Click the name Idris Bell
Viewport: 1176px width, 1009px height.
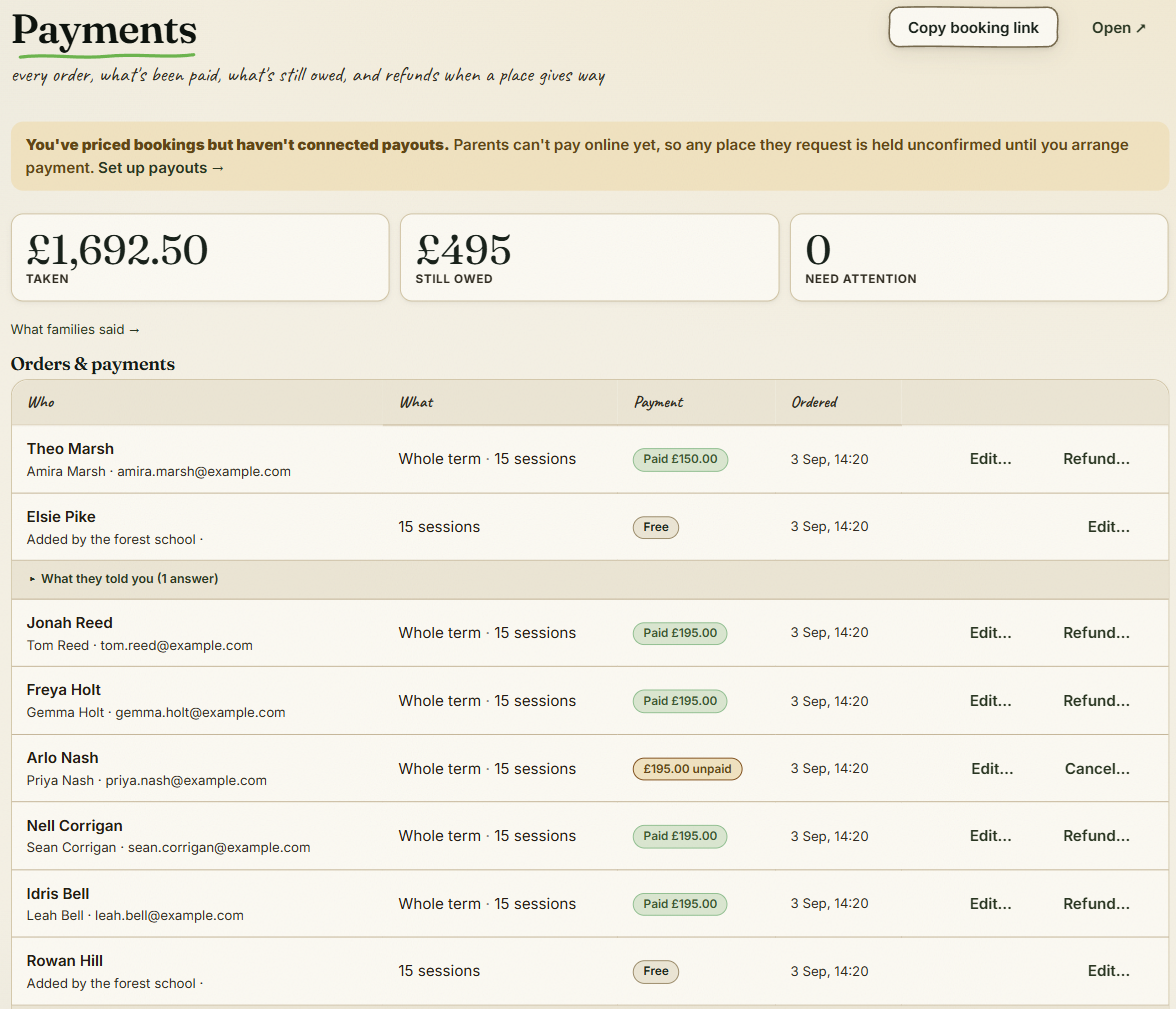(x=58, y=894)
